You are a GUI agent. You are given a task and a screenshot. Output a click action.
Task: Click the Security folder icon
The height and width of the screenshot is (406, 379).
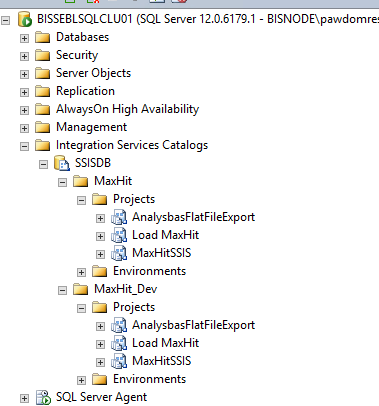click(43, 55)
